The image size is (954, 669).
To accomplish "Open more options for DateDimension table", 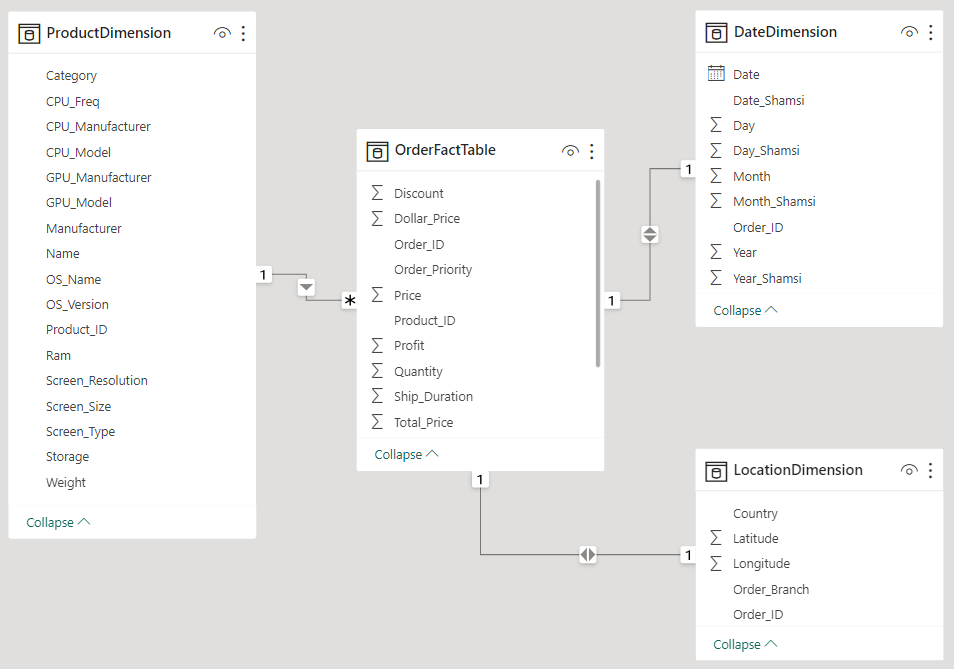I will [x=930, y=32].
